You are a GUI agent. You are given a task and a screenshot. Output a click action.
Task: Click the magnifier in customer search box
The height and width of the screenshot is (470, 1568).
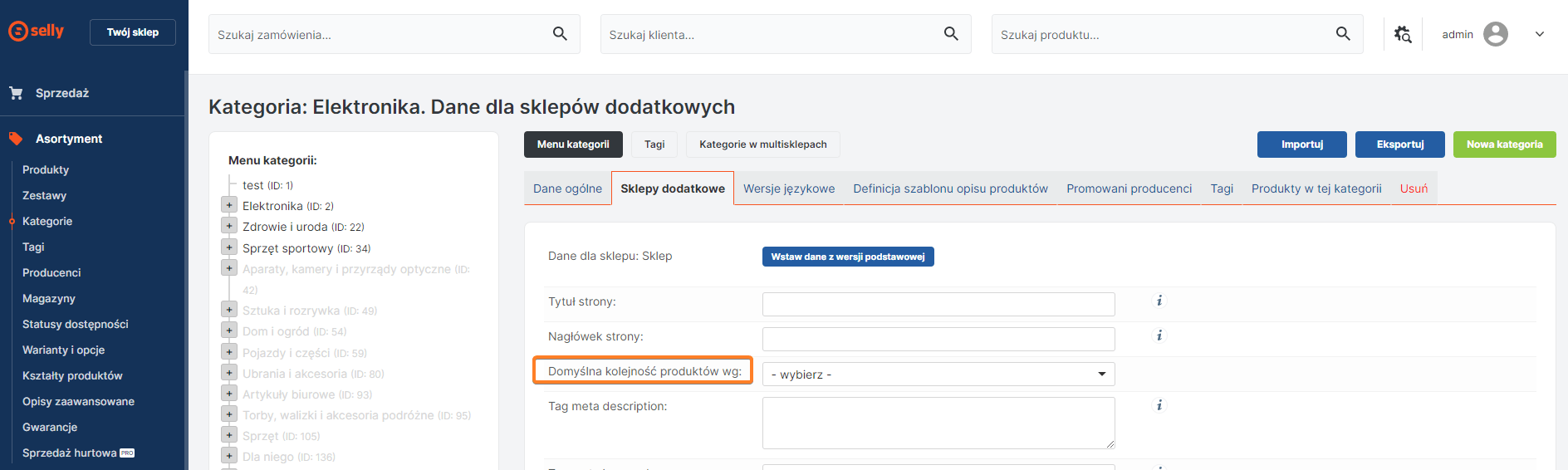(x=951, y=34)
